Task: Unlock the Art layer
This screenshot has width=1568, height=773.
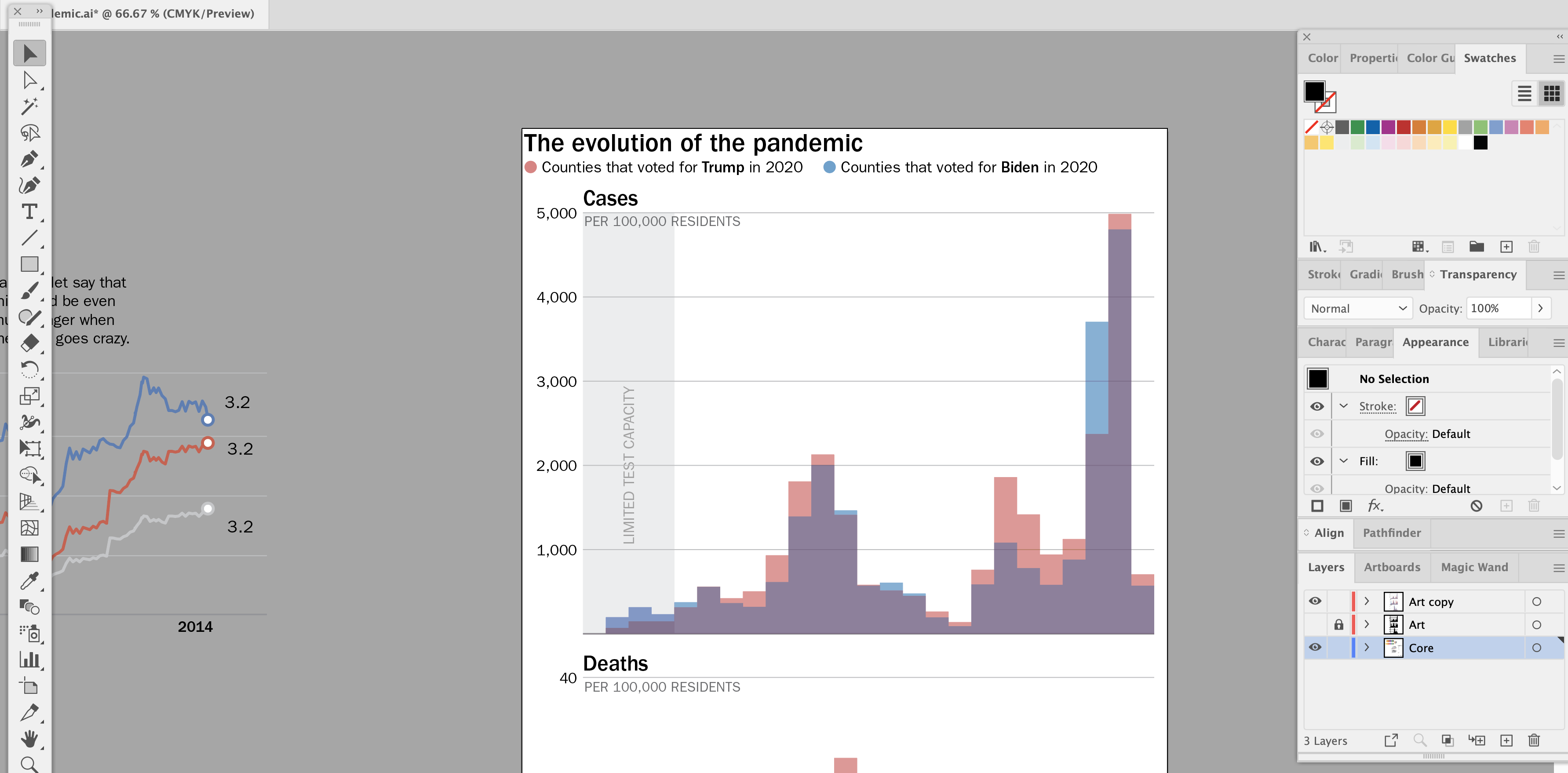Action: click(1338, 624)
